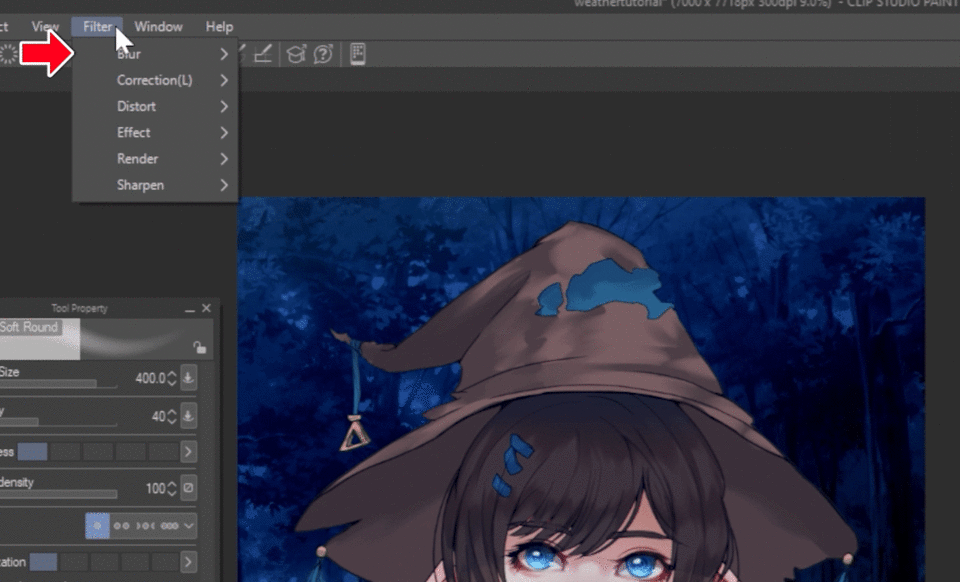
Task: Open dynamics button beside value 40
Action: (x=189, y=416)
